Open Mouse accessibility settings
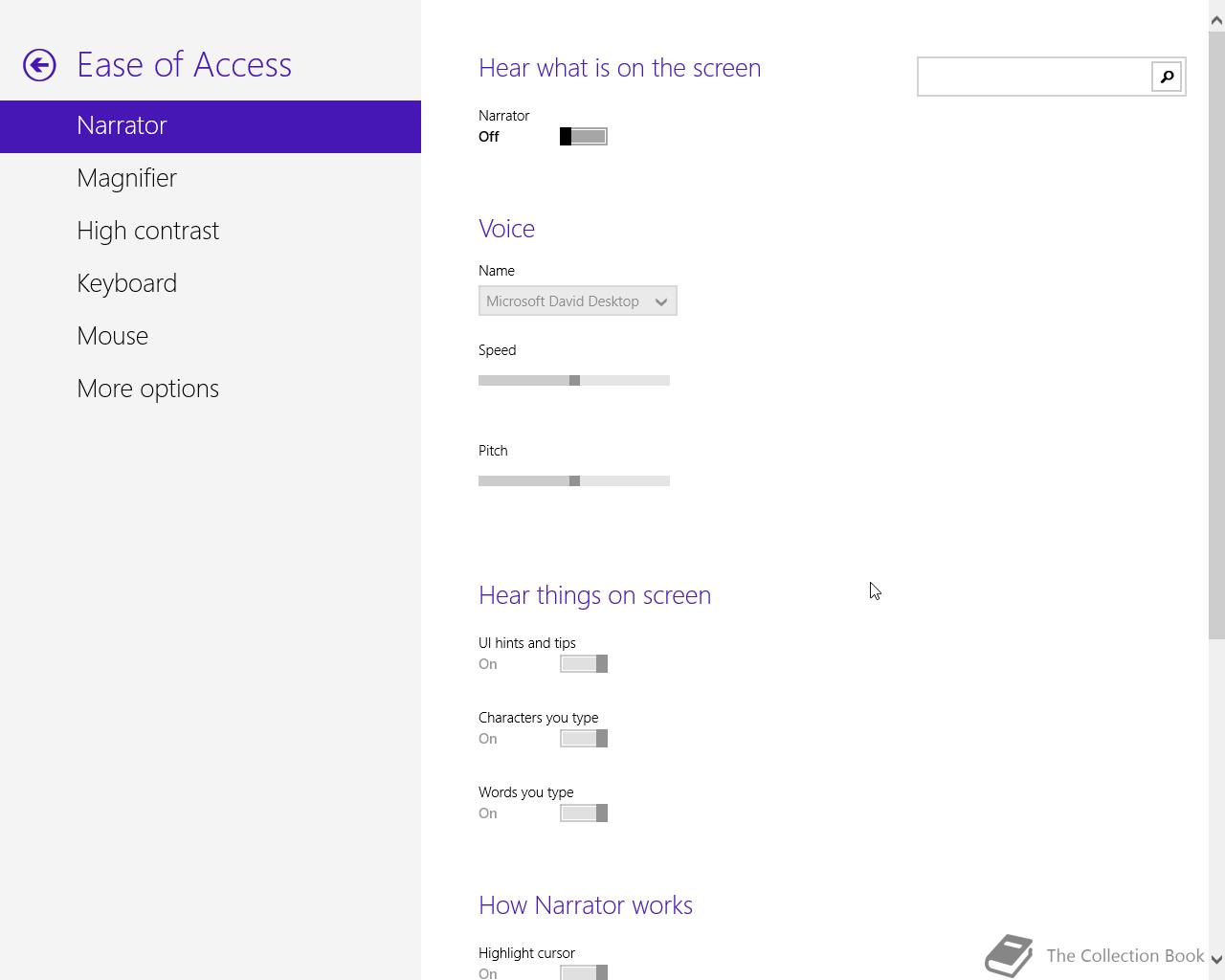This screenshot has height=980, width=1225. pos(112,336)
